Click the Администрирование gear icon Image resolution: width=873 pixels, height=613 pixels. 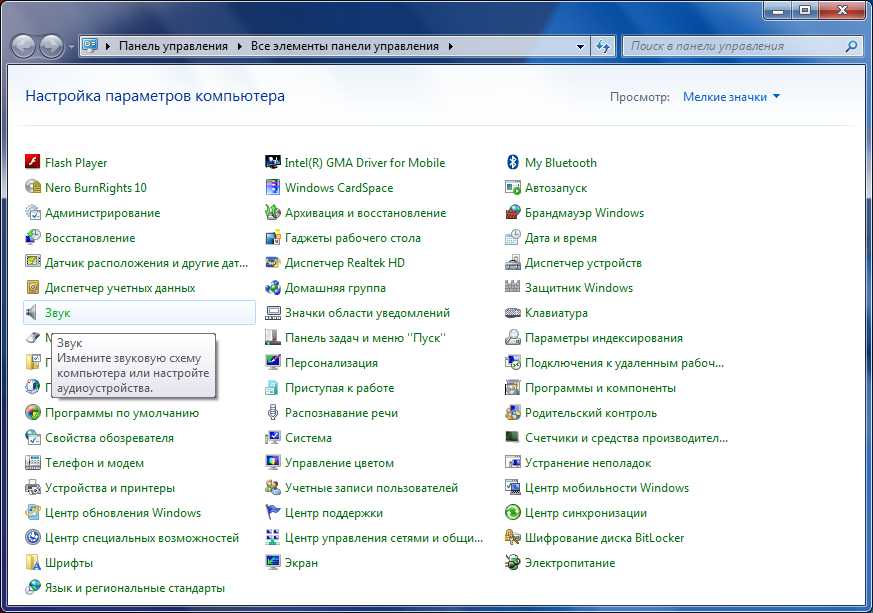point(33,212)
